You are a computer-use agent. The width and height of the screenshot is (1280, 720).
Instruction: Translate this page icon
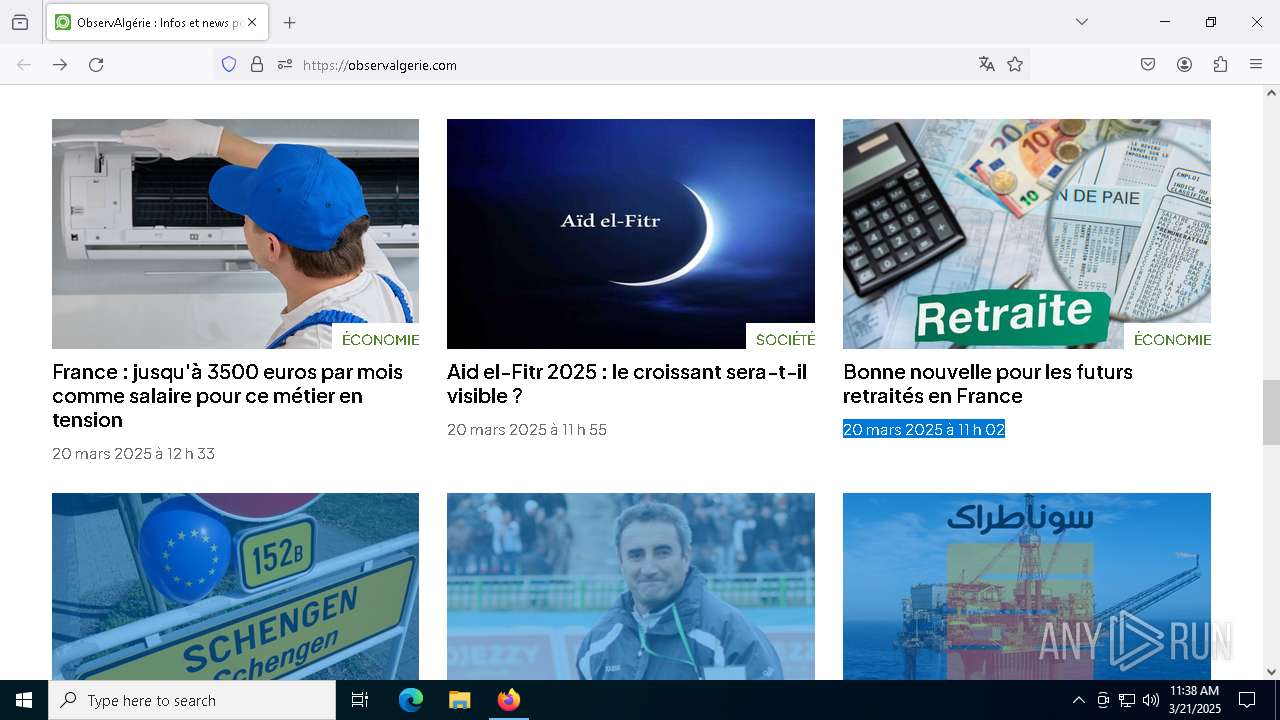pyautogui.click(x=987, y=64)
